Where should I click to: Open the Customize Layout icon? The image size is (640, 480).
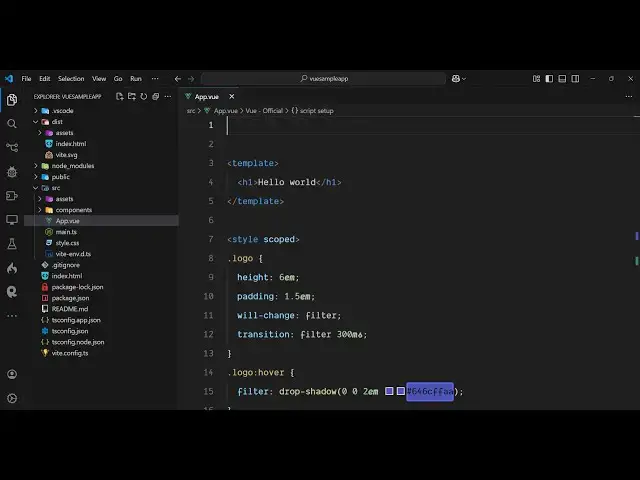click(536, 79)
